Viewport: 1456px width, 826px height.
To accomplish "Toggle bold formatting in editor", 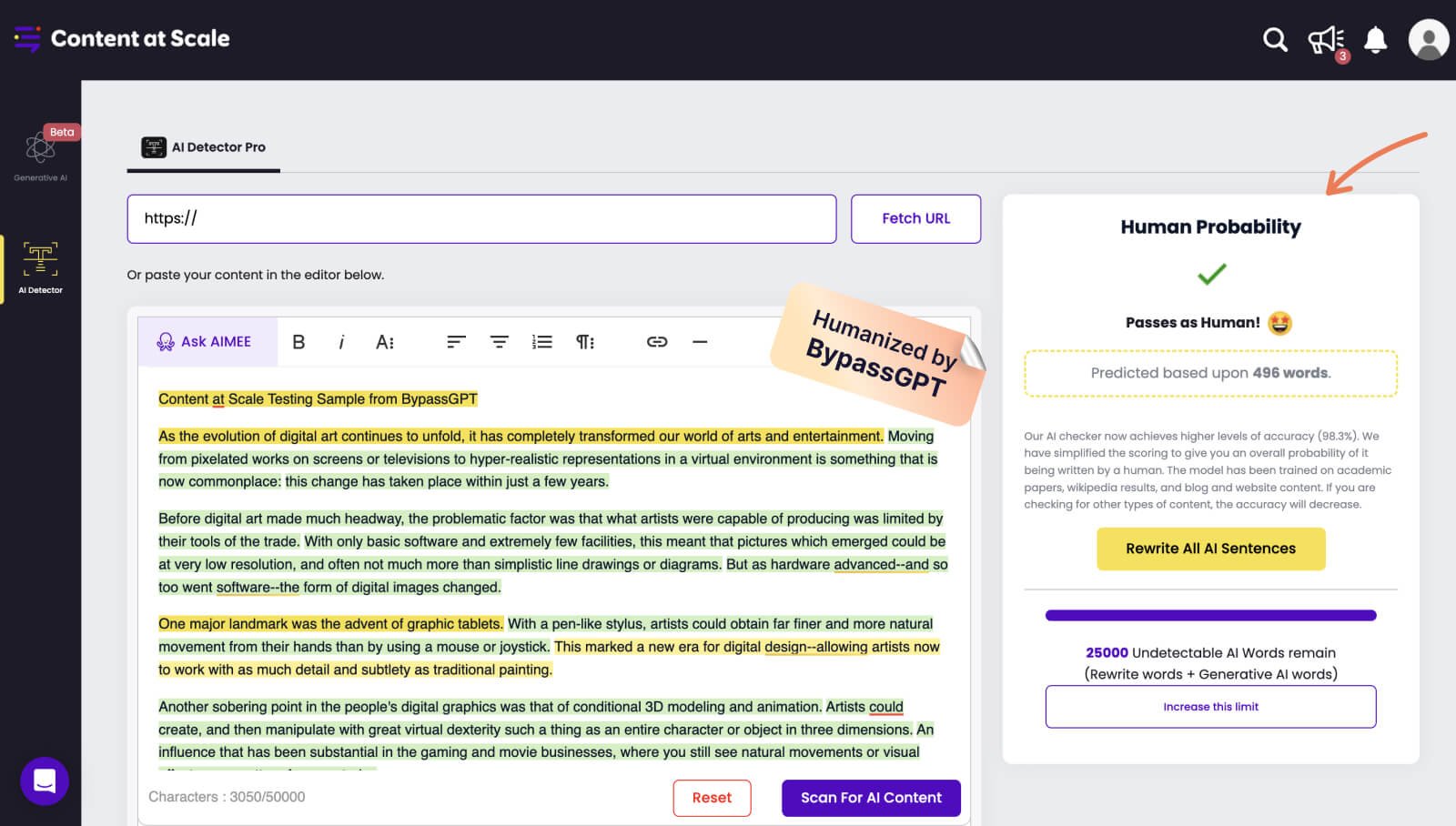I will click(x=298, y=342).
